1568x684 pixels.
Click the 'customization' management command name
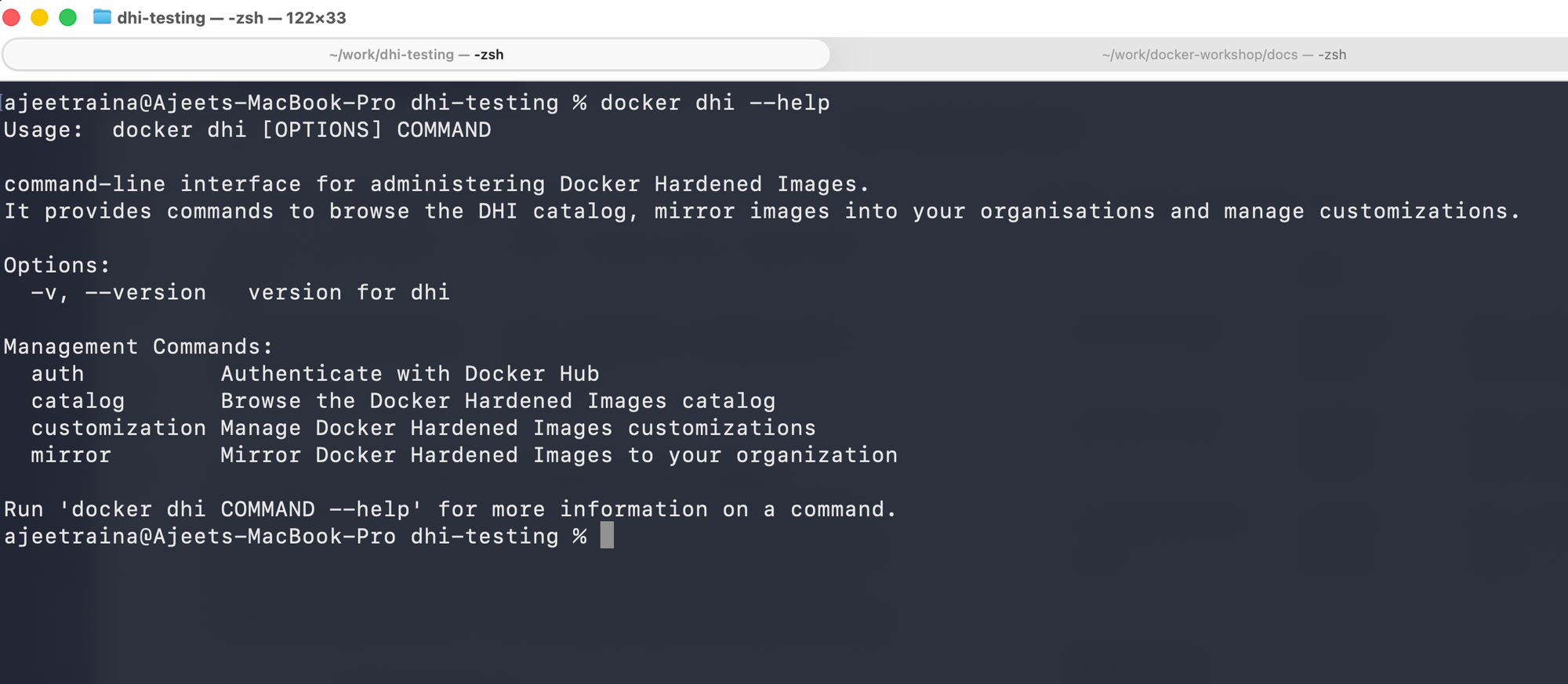coord(118,428)
